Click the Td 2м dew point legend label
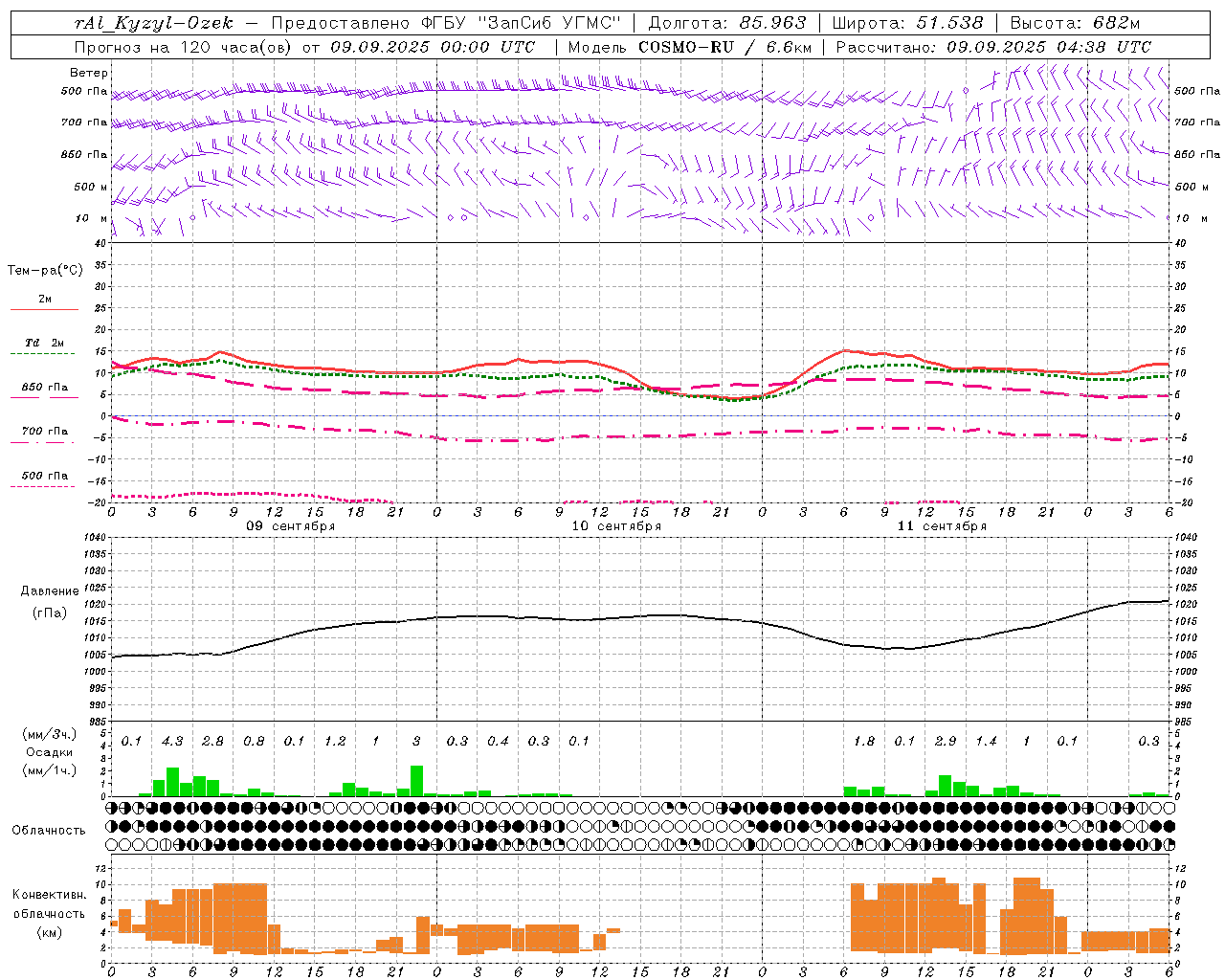Image resolution: width=1225 pixels, height=980 pixels. [45, 343]
